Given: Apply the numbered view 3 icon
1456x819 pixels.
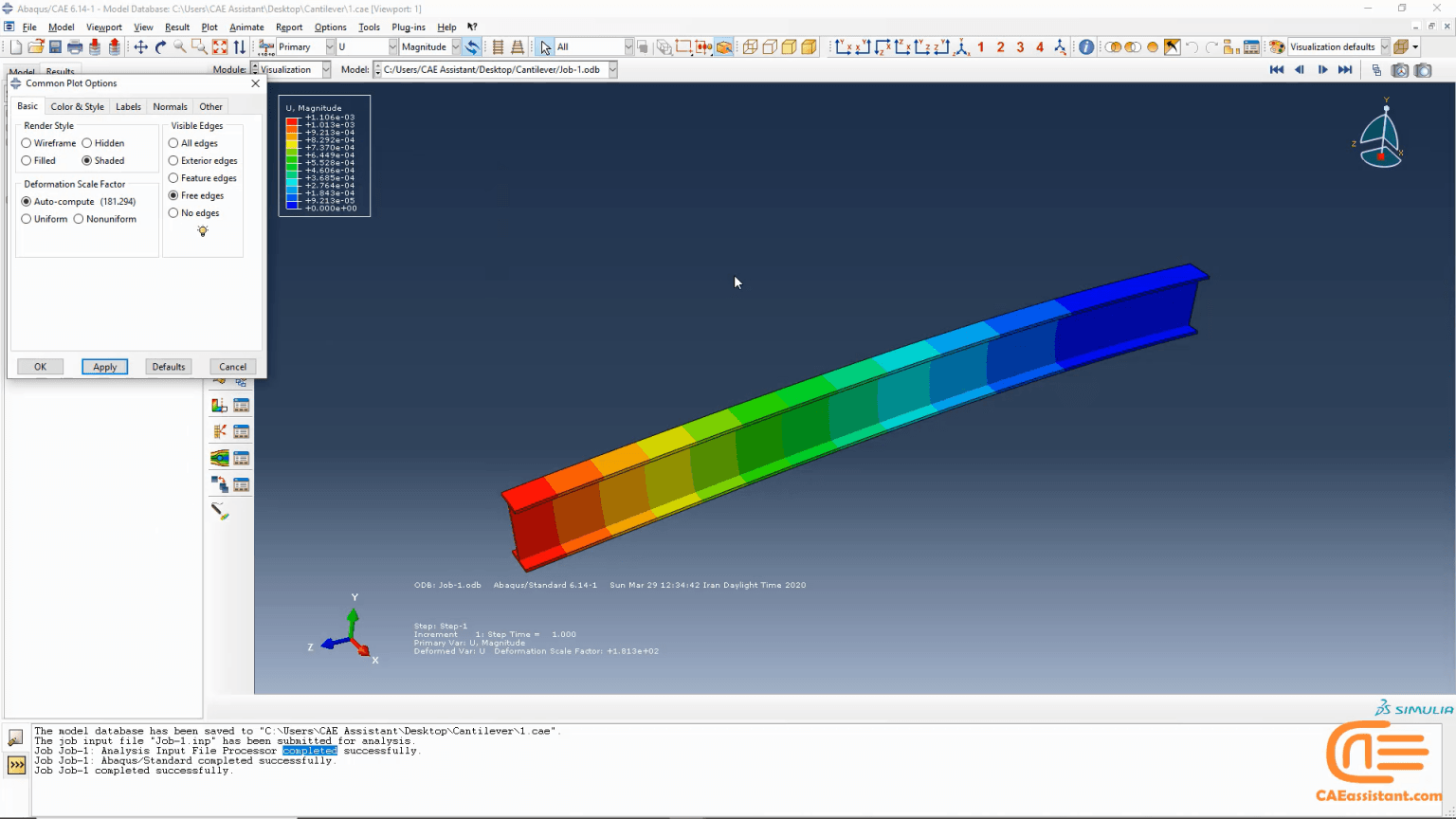Looking at the screenshot, I should pyautogui.click(x=1020, y=47).
